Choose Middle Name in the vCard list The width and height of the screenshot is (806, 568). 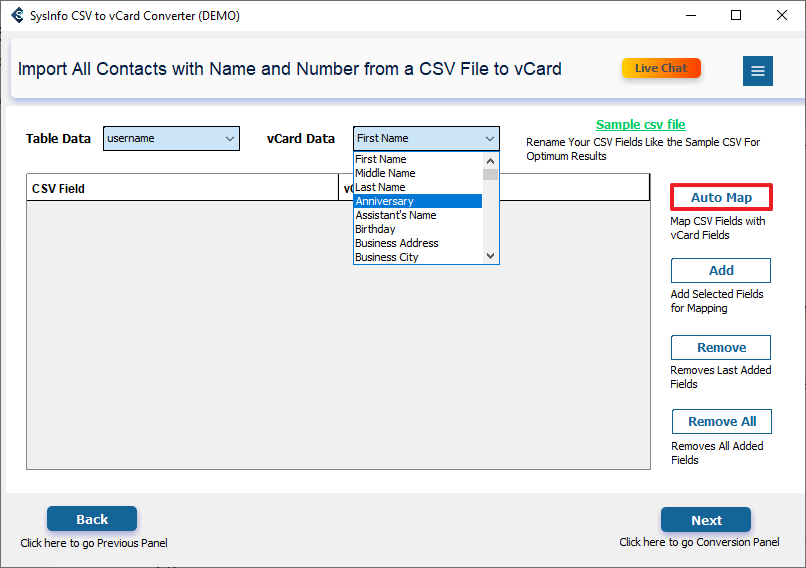tap(418, 173)
